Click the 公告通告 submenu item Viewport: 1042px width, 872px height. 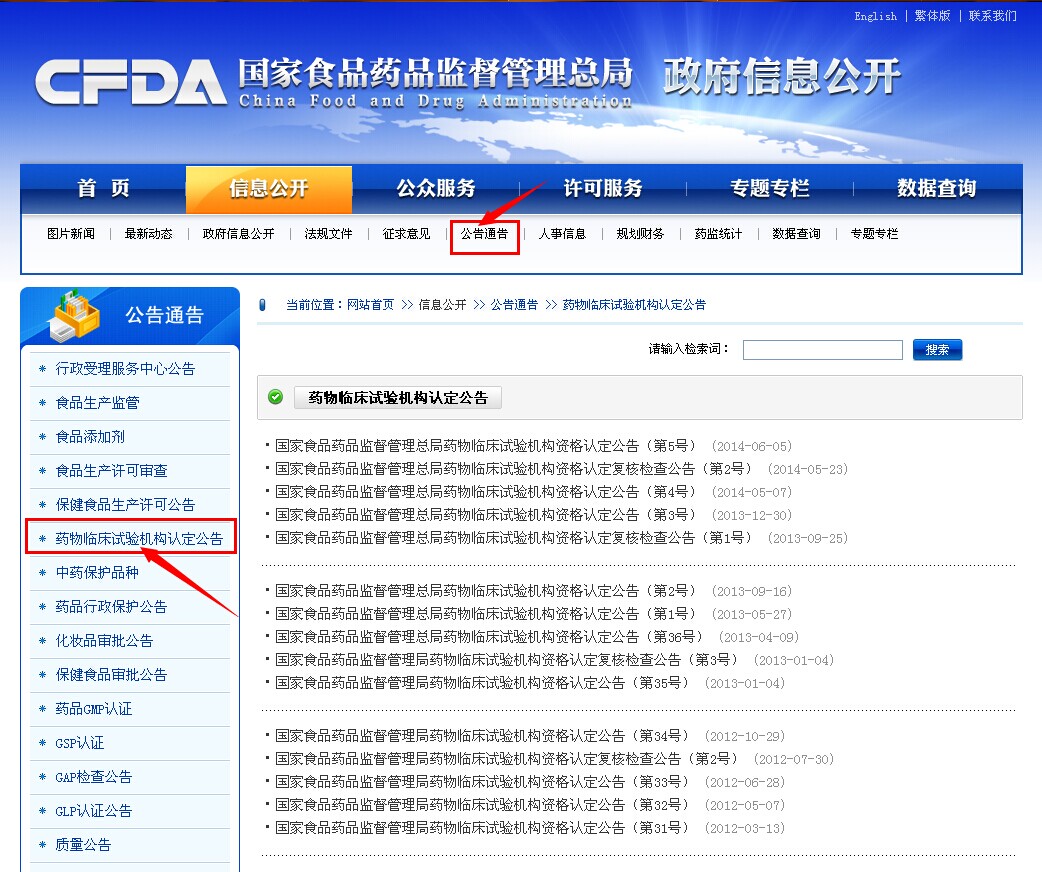484,234
